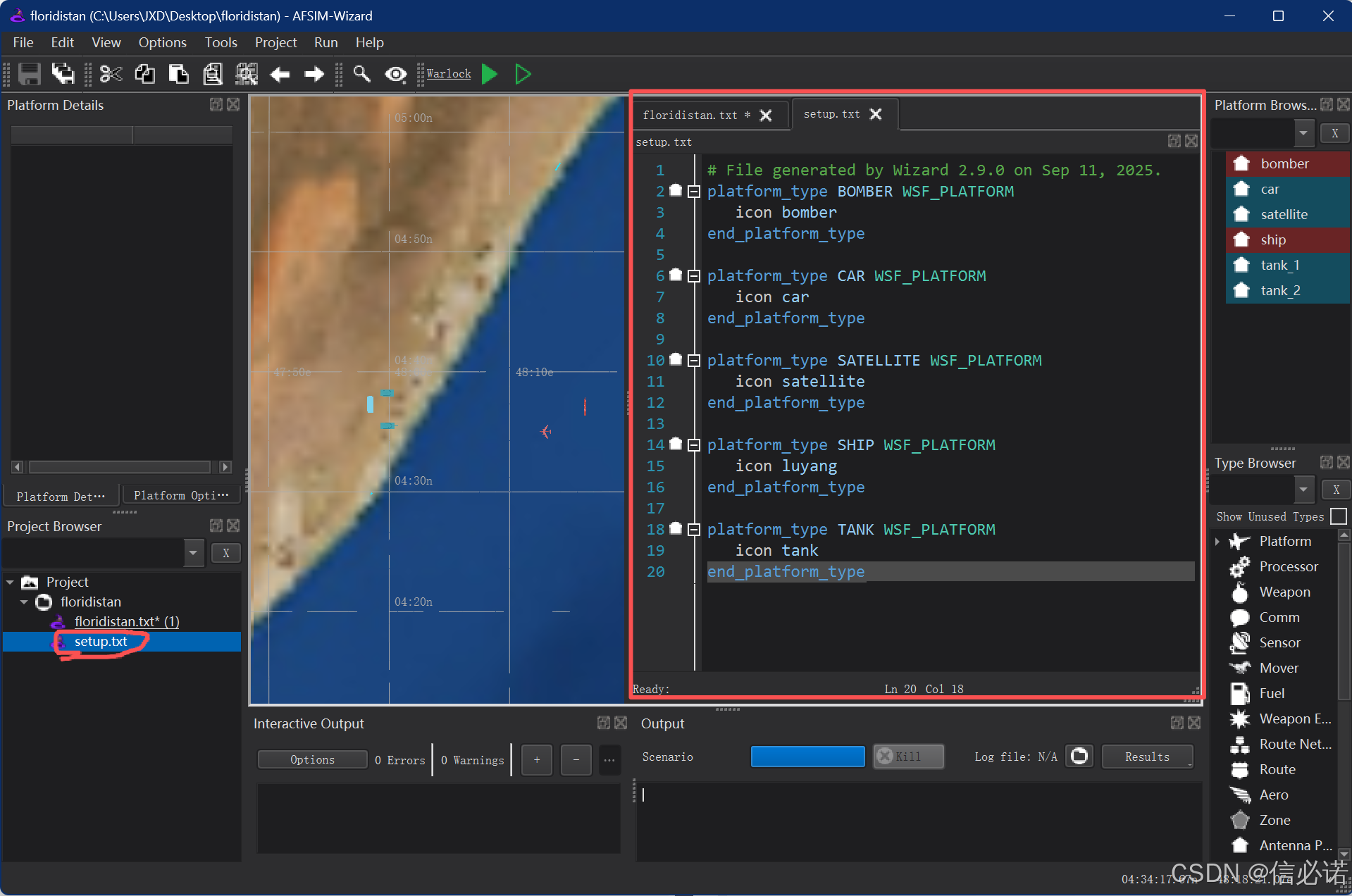
Task: Click the Results button
Action: (1147, 757)
